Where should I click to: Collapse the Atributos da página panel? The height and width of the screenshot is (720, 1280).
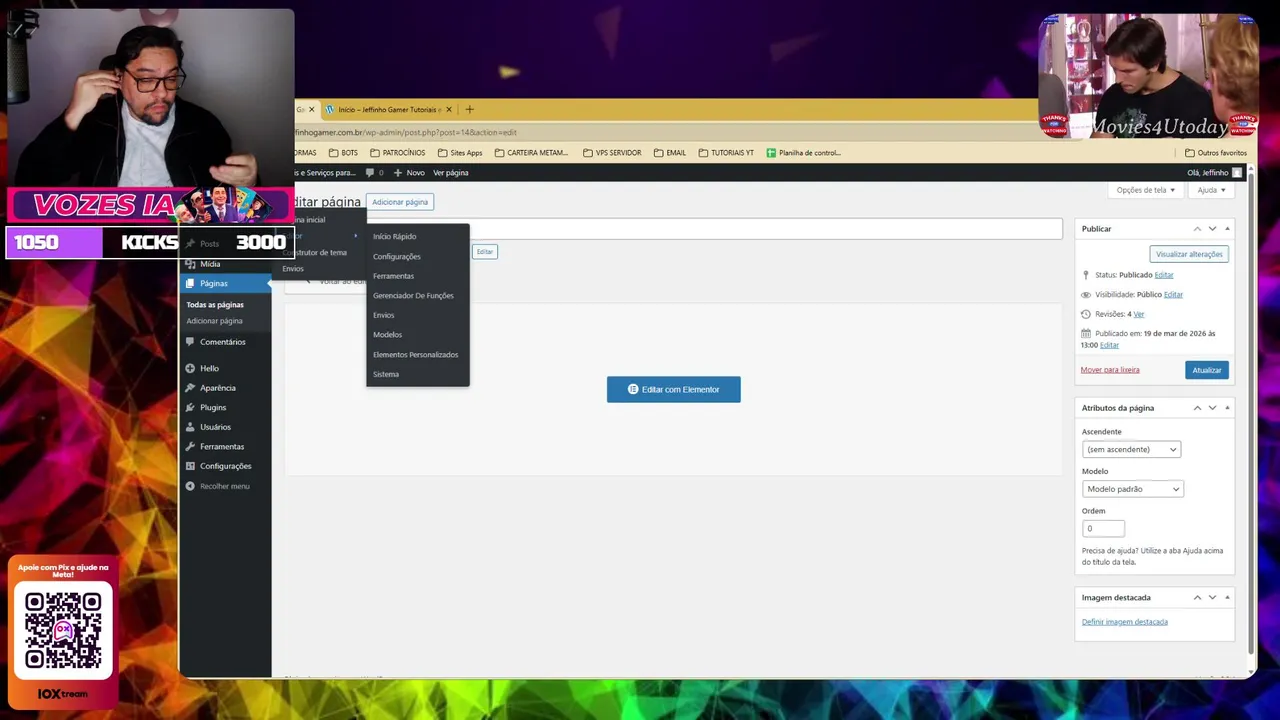point(1227,408)
